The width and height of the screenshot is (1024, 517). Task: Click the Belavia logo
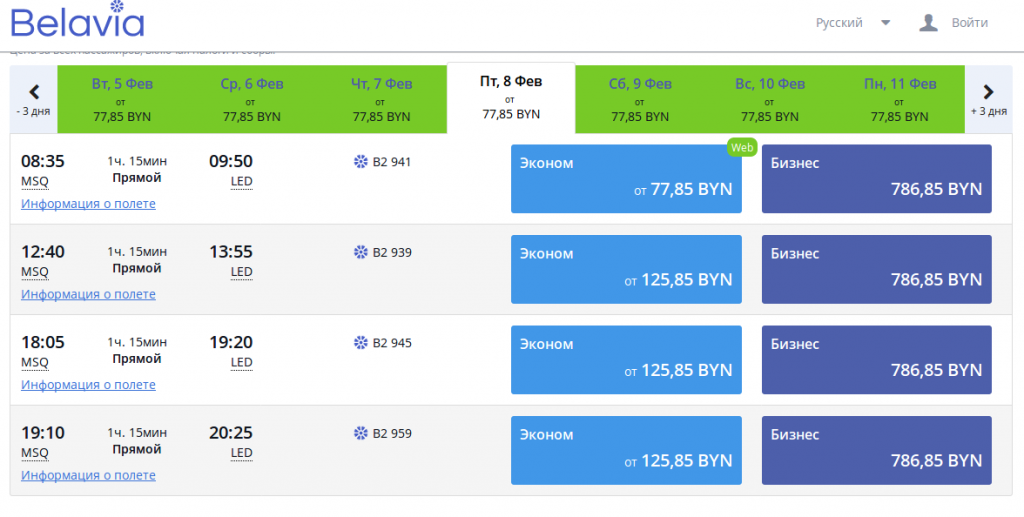coord(77,22)
